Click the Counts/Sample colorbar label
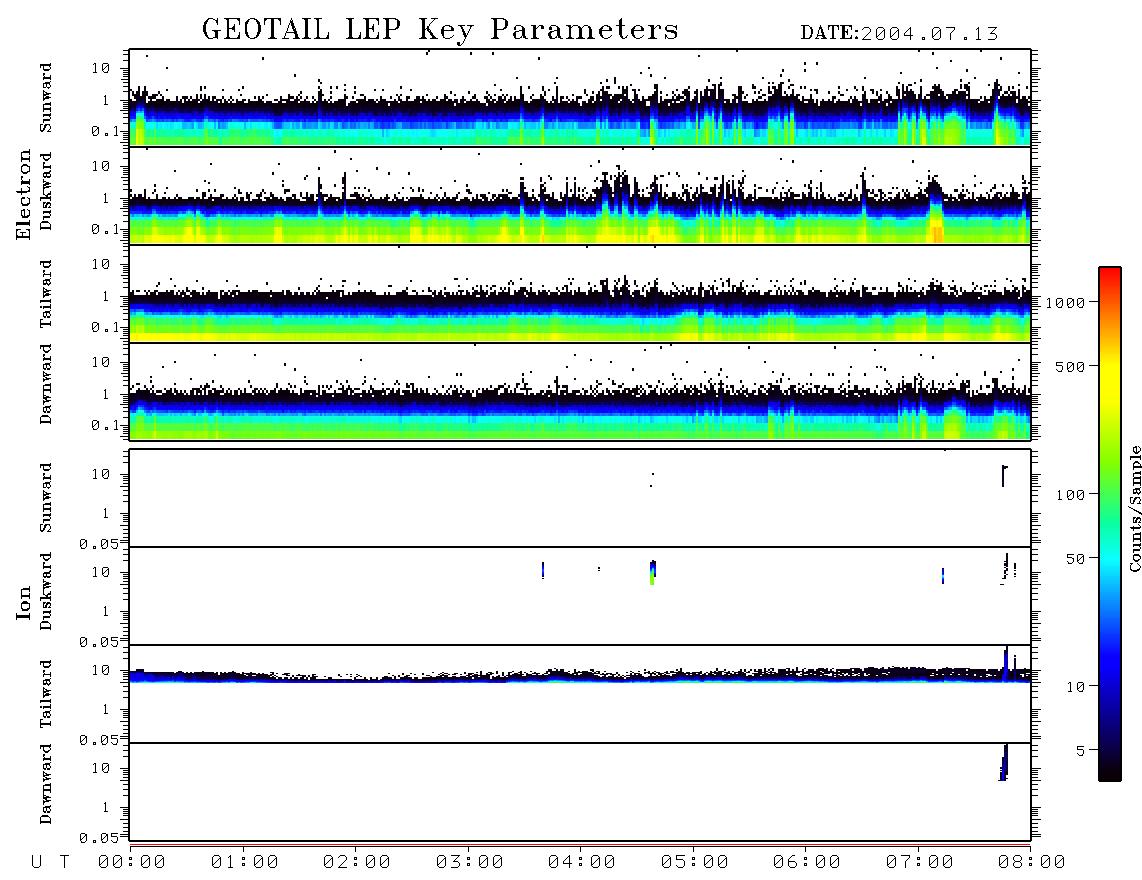Screen dimensions: 1142x880 (x=1135, y=509)
